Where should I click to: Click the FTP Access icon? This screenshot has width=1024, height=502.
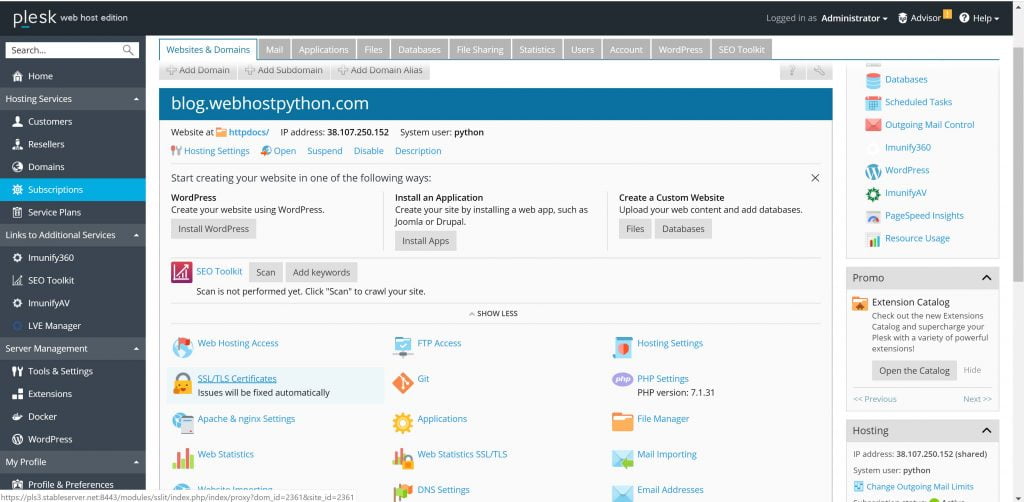403,347
